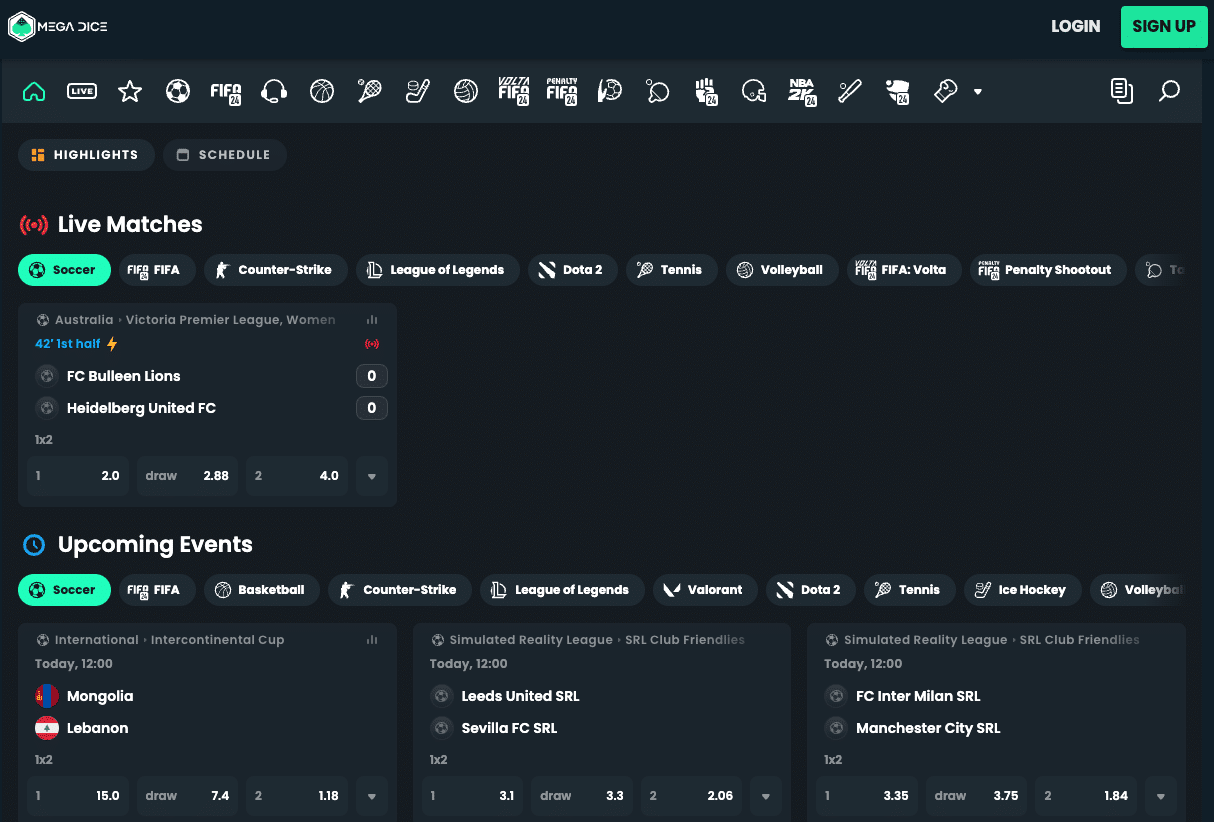Select the Penalty FIFA 24 icon
This screenshot has width=1214, height=822.
click(562, 92)
